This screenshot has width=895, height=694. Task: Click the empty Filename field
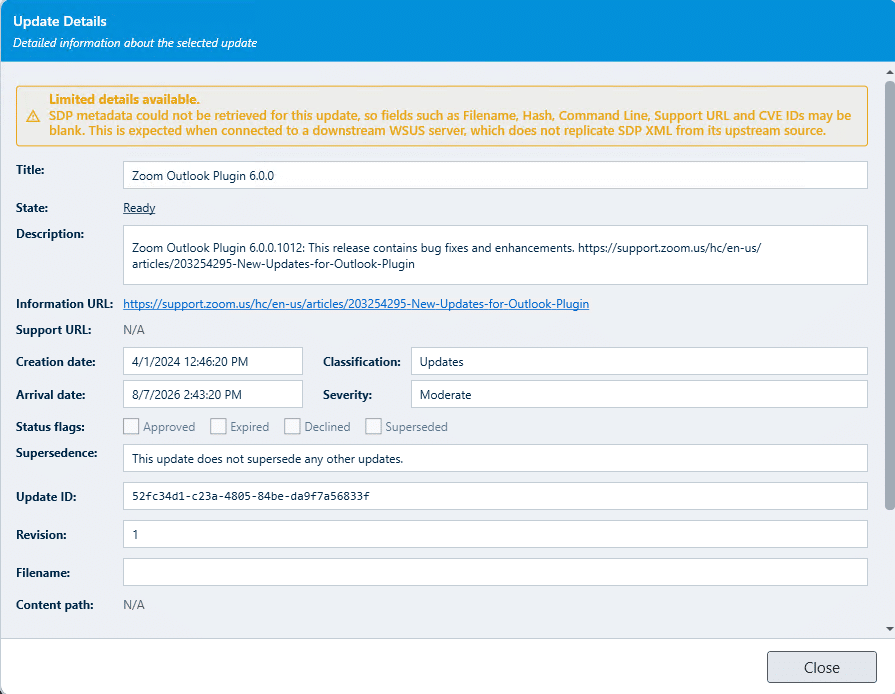(495, 572)
